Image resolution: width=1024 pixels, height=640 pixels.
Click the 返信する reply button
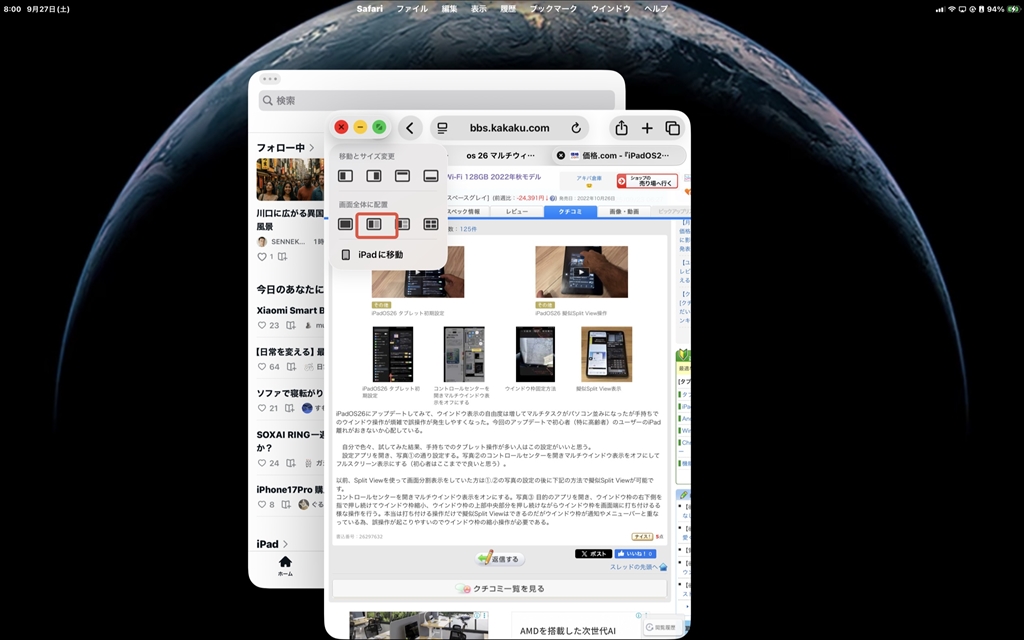pyautogui.click(x=501, y=559)
